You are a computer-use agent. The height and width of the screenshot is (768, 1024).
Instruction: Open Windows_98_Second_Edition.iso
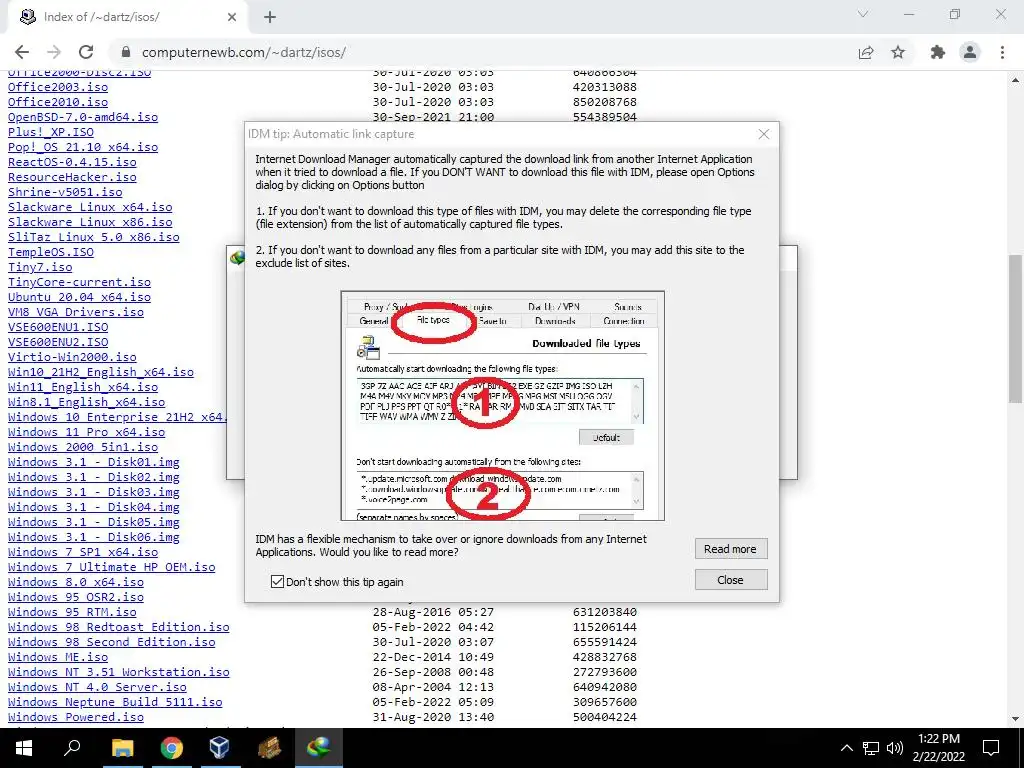(112, 643)
